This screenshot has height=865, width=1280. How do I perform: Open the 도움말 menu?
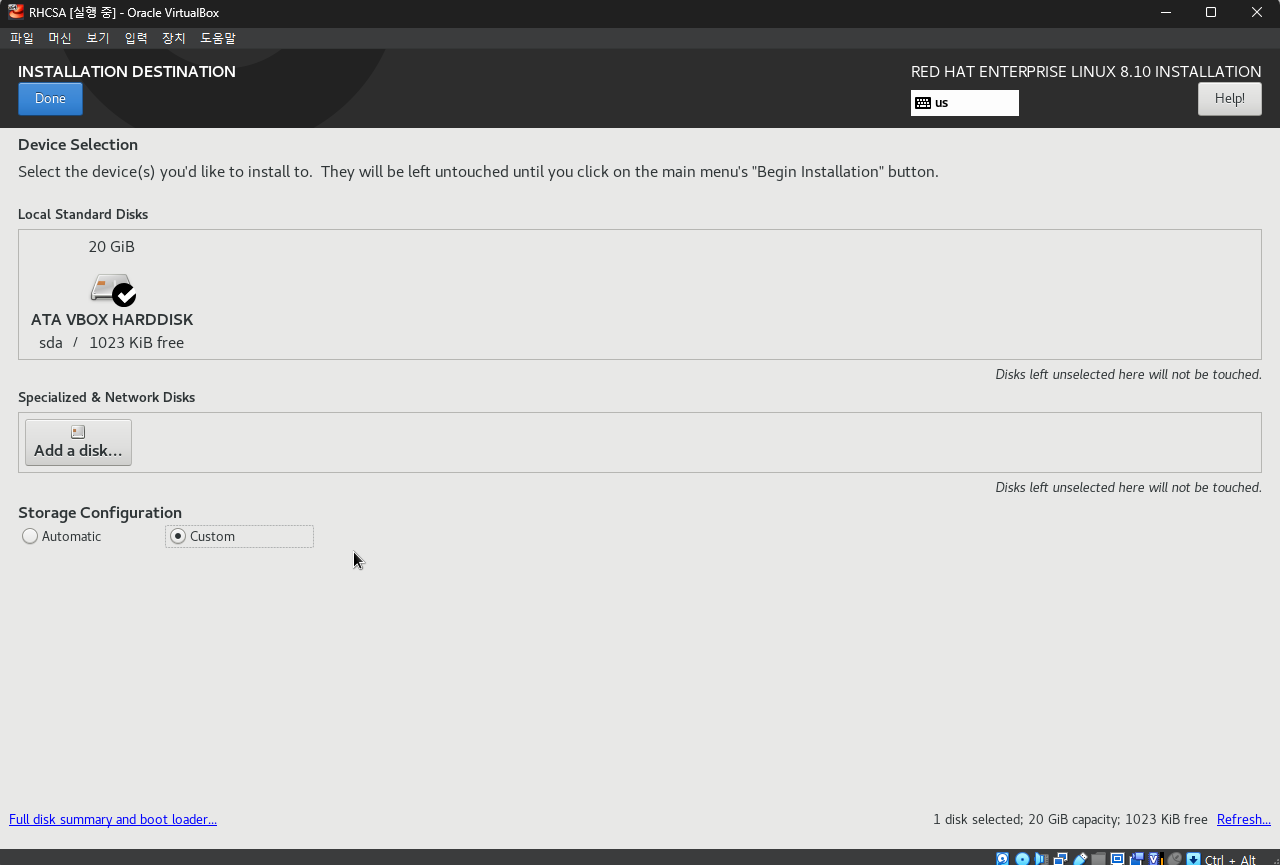pos(218,38)
